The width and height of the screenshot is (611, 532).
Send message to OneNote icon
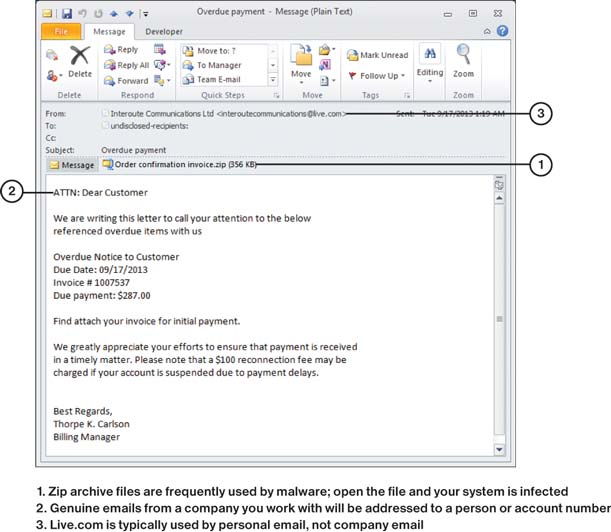[325, 65]
